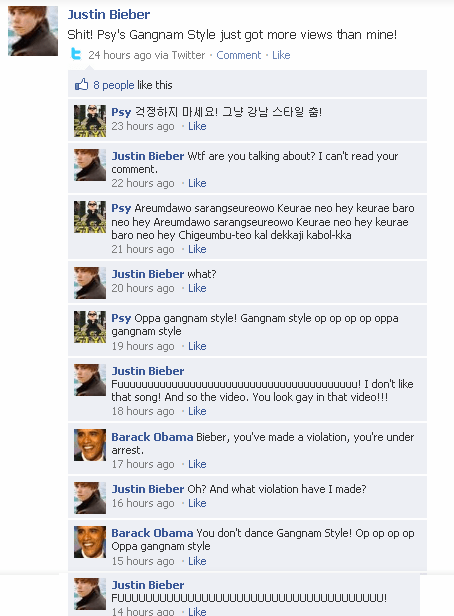
Task: Like Justin Bieber's comment from 16 hours ago
Action: coord(197,503)
